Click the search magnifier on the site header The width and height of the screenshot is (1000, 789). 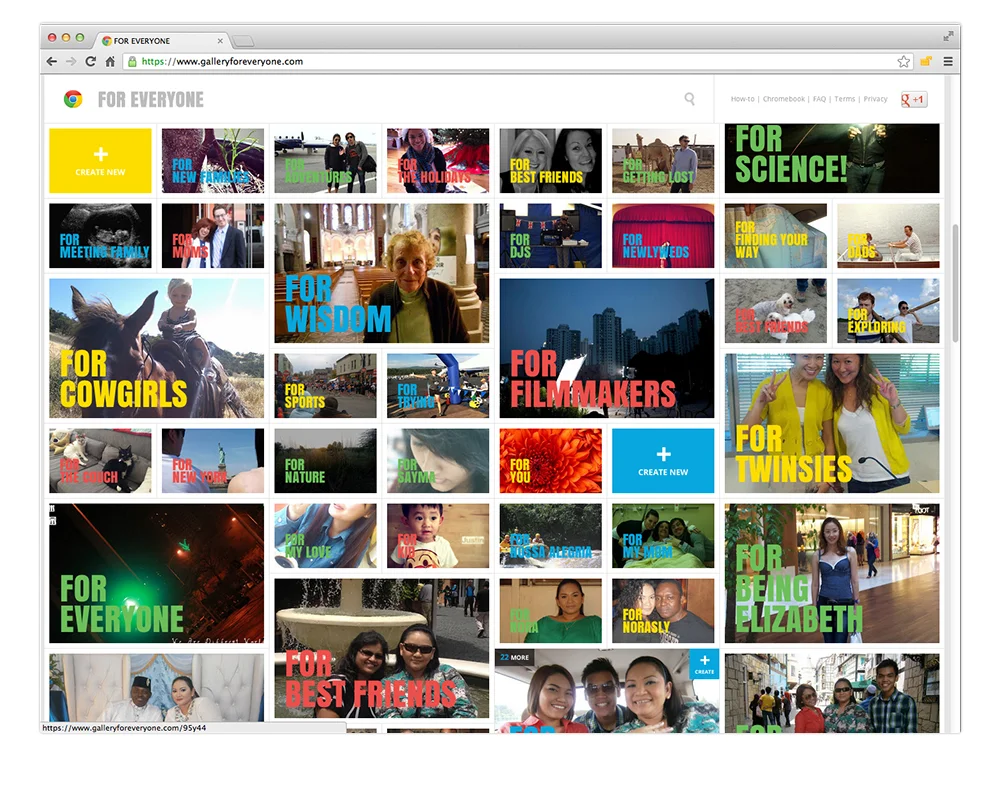click(x=689, y=99)
